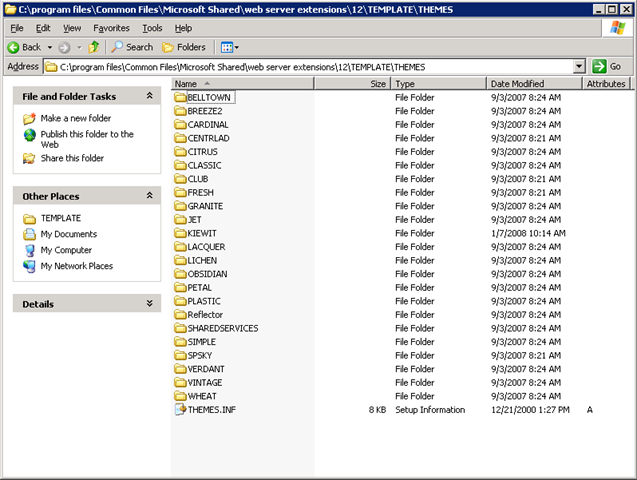Select the BELLTOWN folder icon
This screenshot has height=480, width=637.
[x=180, y=97]
